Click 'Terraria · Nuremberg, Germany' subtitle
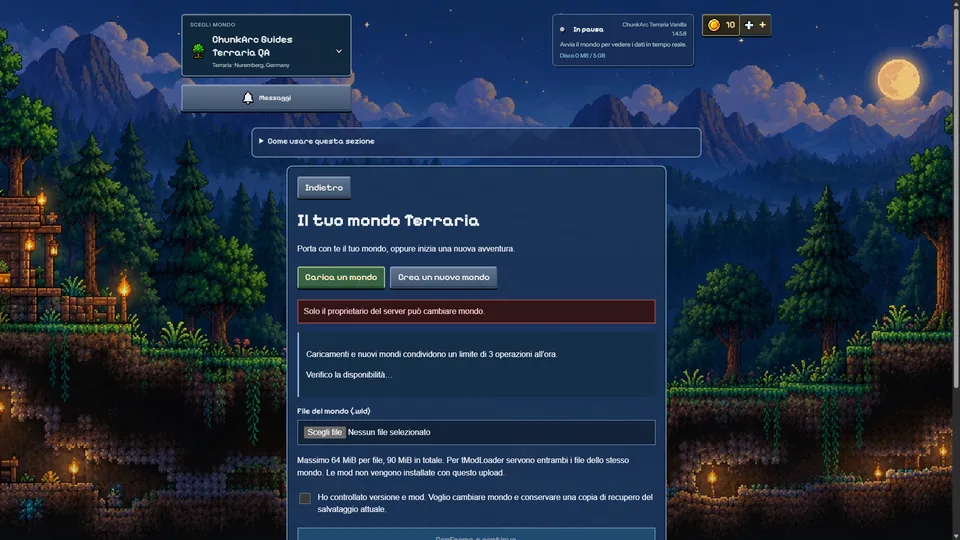The image size is (960, 540). [x=250, y=65]
